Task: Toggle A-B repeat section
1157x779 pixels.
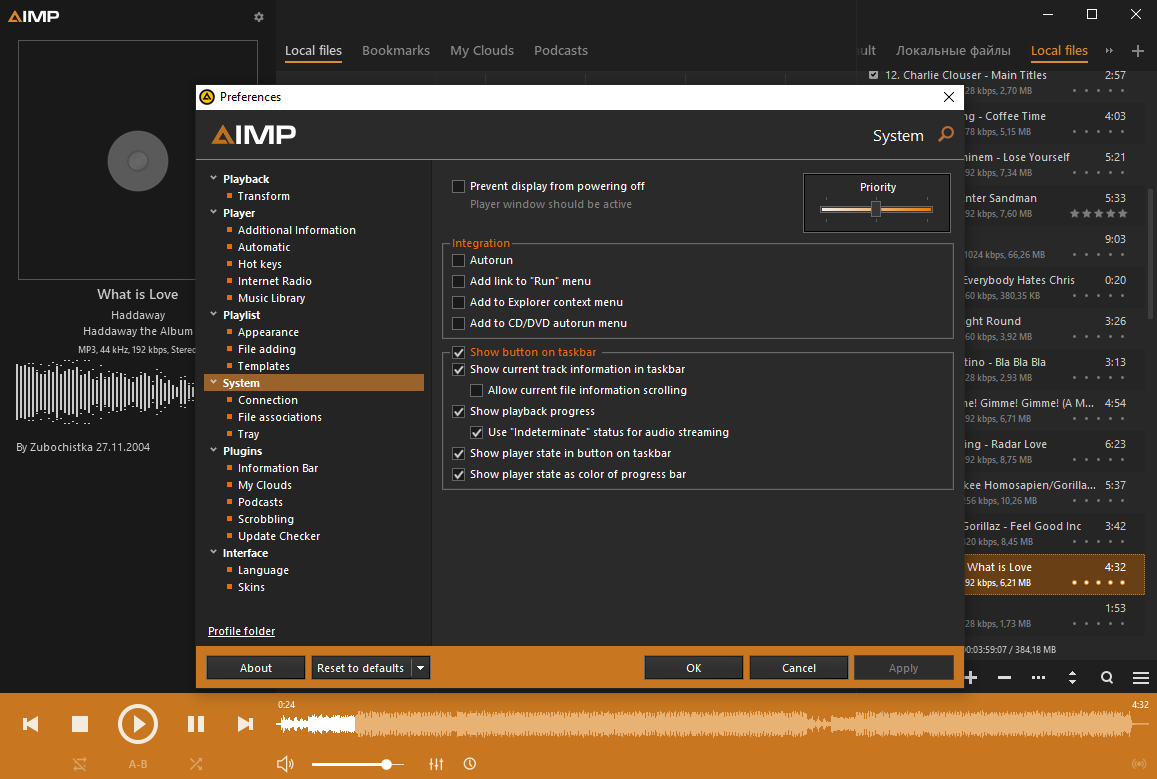Action: tap(138, 764)
